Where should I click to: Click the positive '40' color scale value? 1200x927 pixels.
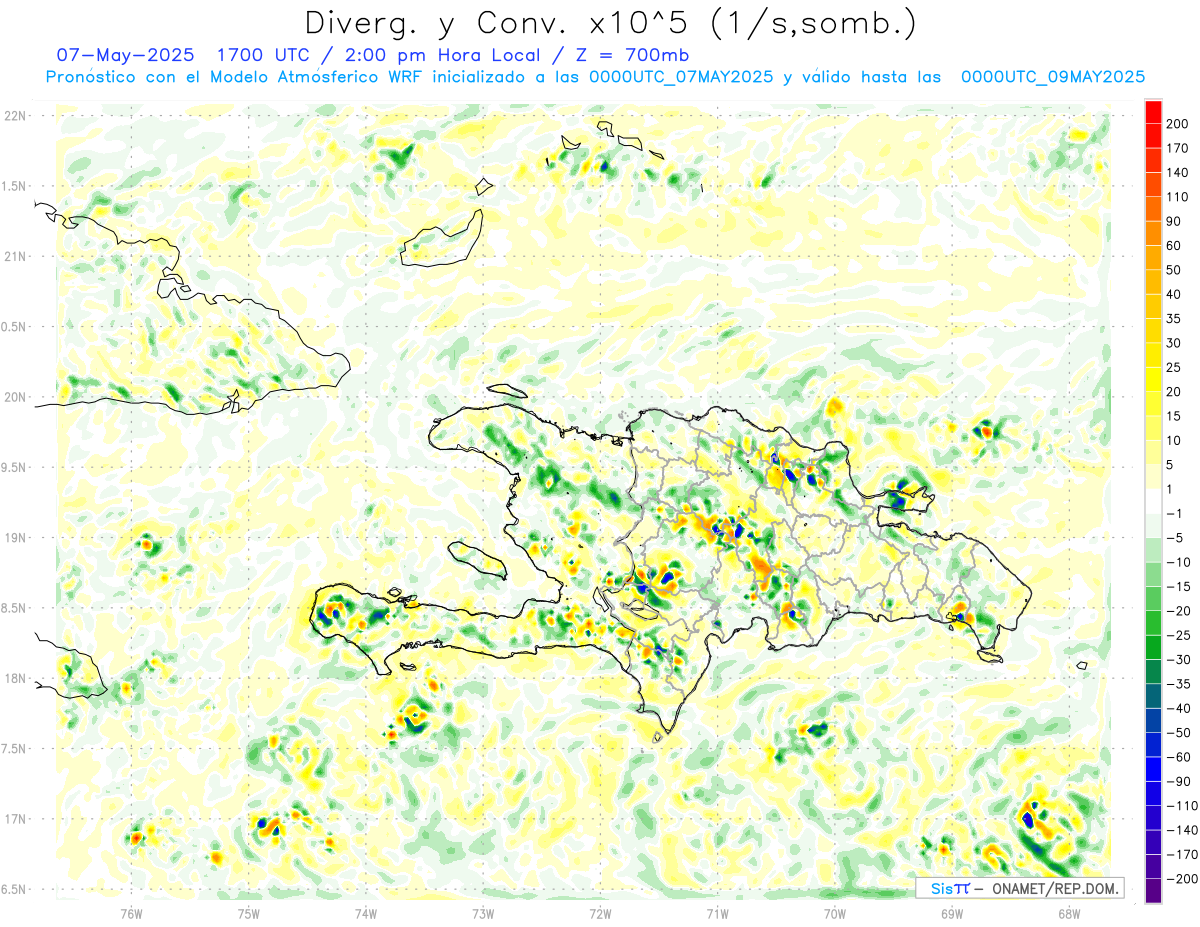[x=1175, y=295]
